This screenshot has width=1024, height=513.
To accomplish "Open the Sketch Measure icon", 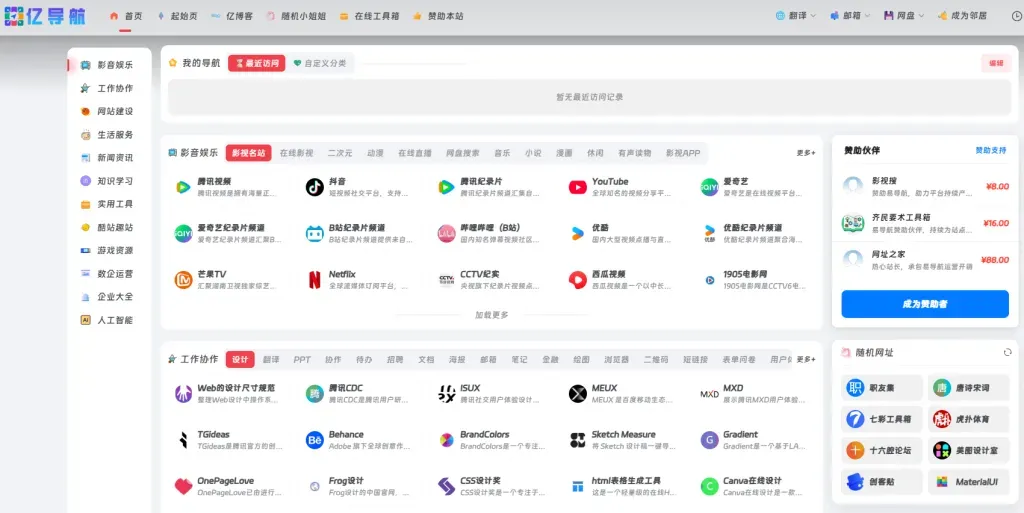I will [x=577, y=440].
